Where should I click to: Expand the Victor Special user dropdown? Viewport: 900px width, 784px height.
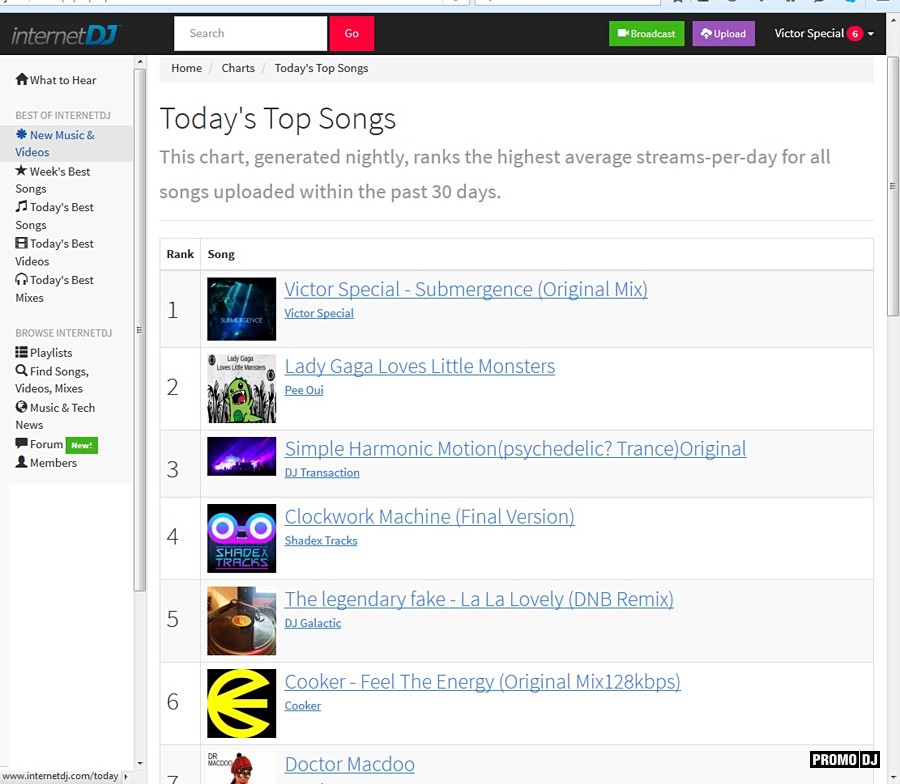(x=823, y=34)
